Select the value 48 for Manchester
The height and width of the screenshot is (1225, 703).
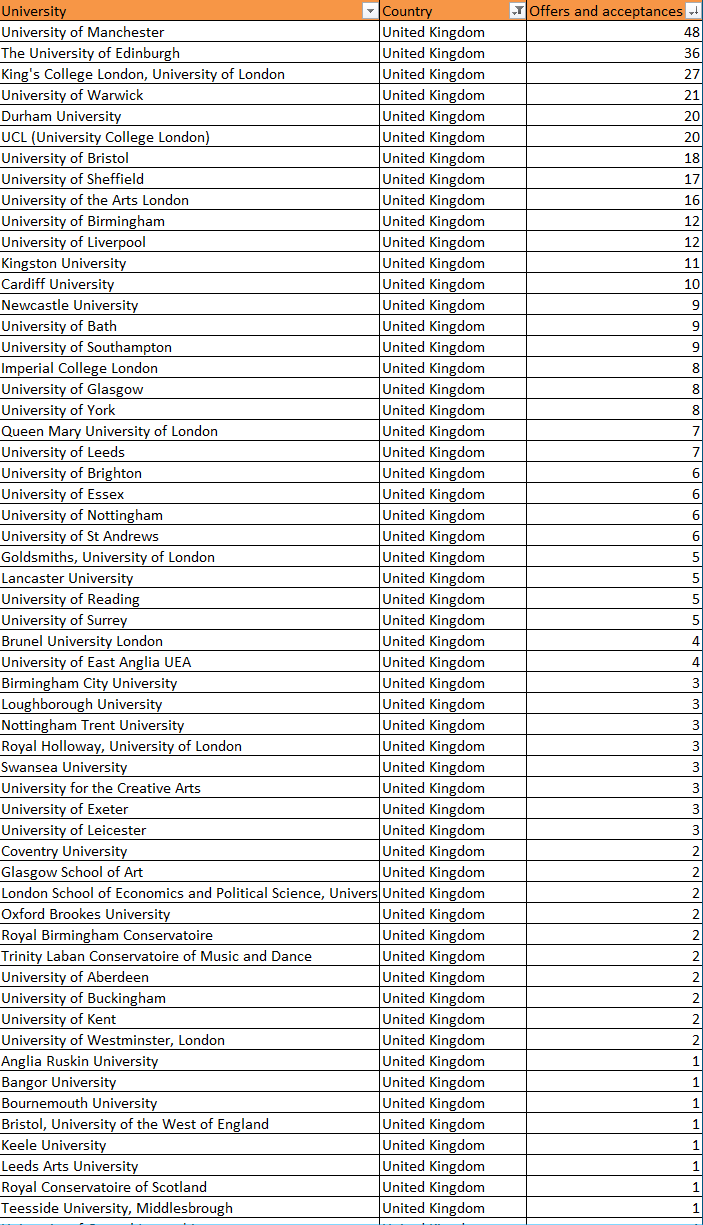point(614,32)
